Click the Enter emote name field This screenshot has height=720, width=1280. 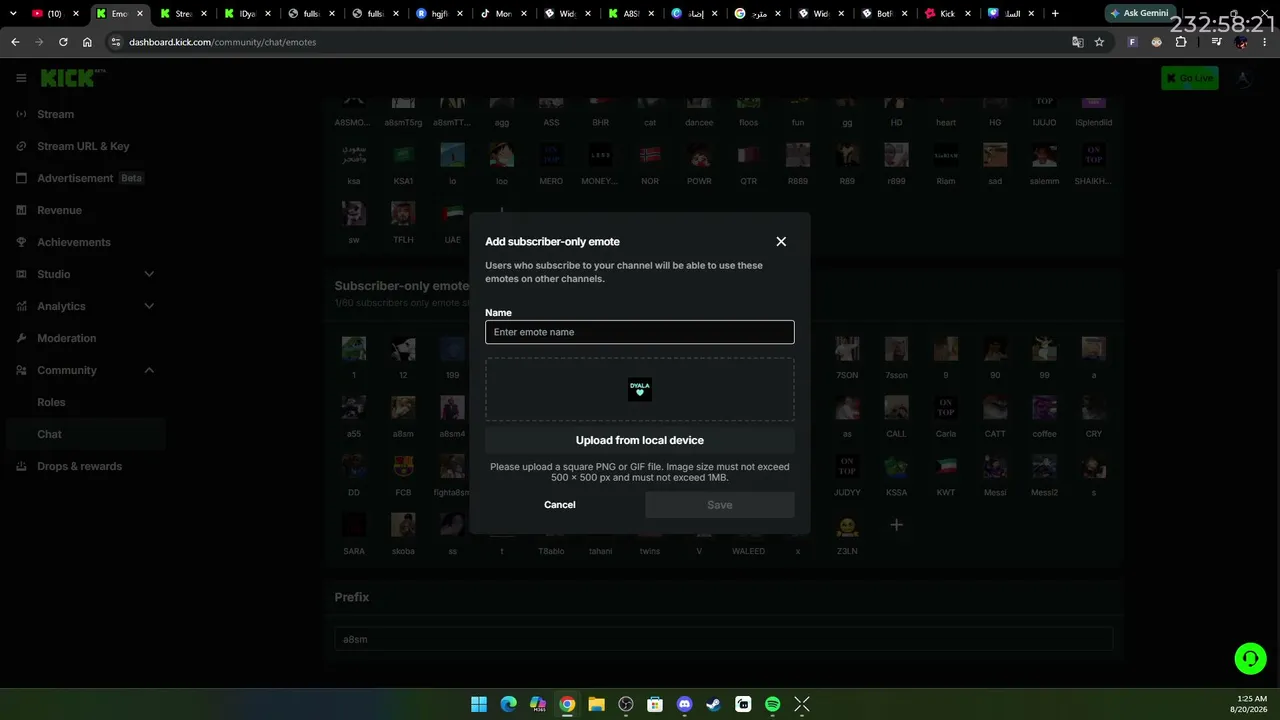pyautogui.click(x=640, y=332)
